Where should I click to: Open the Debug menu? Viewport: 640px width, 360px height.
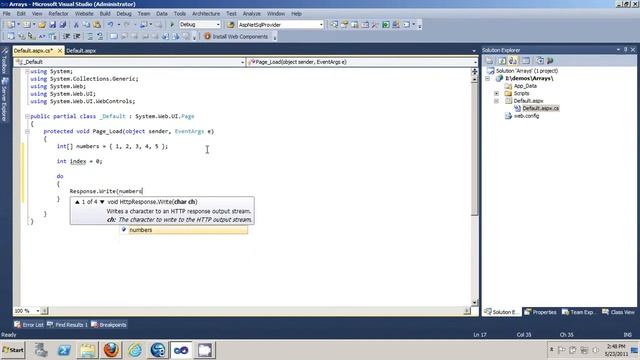(x=124, y=13)
